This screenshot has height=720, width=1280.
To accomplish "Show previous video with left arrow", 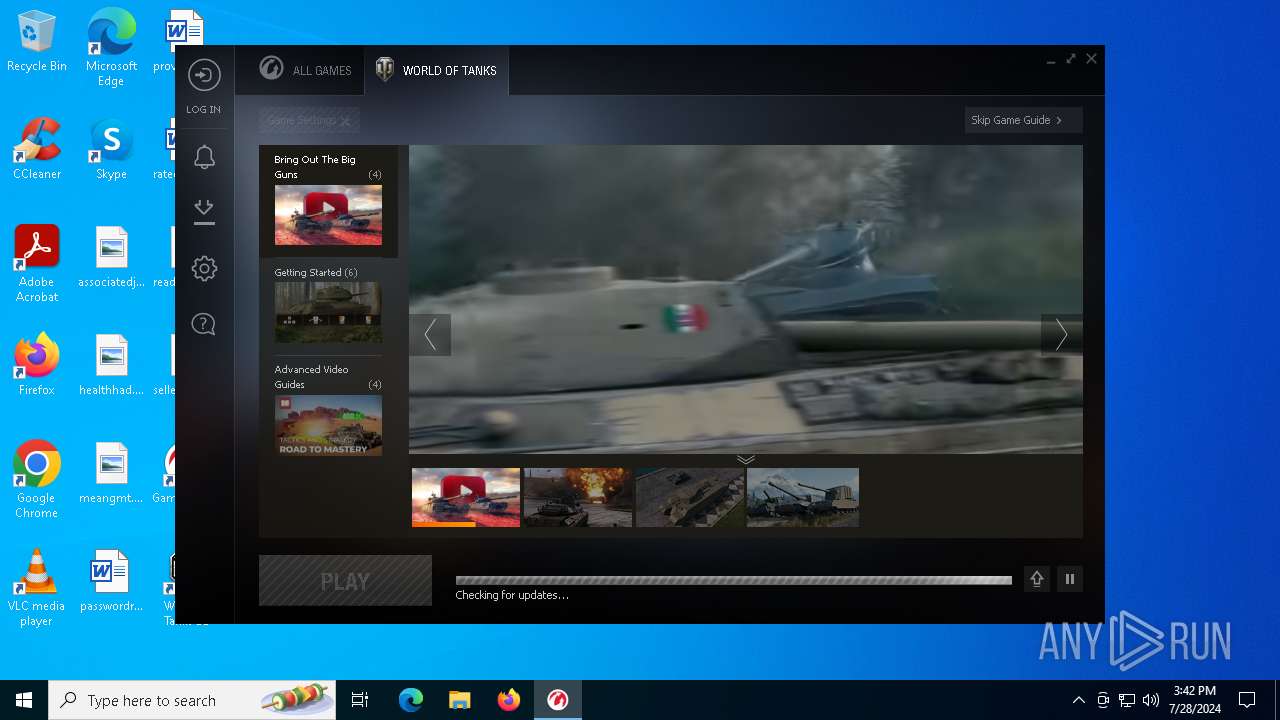I will (430, 335).
